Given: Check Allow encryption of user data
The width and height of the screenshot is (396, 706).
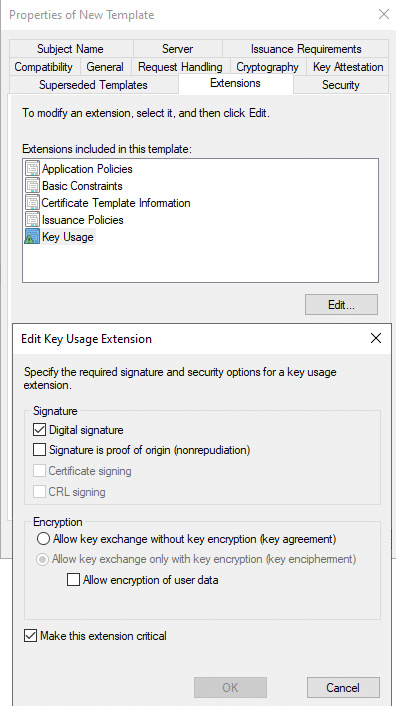Looking at the screenshot, I should (x=73, y=579).
